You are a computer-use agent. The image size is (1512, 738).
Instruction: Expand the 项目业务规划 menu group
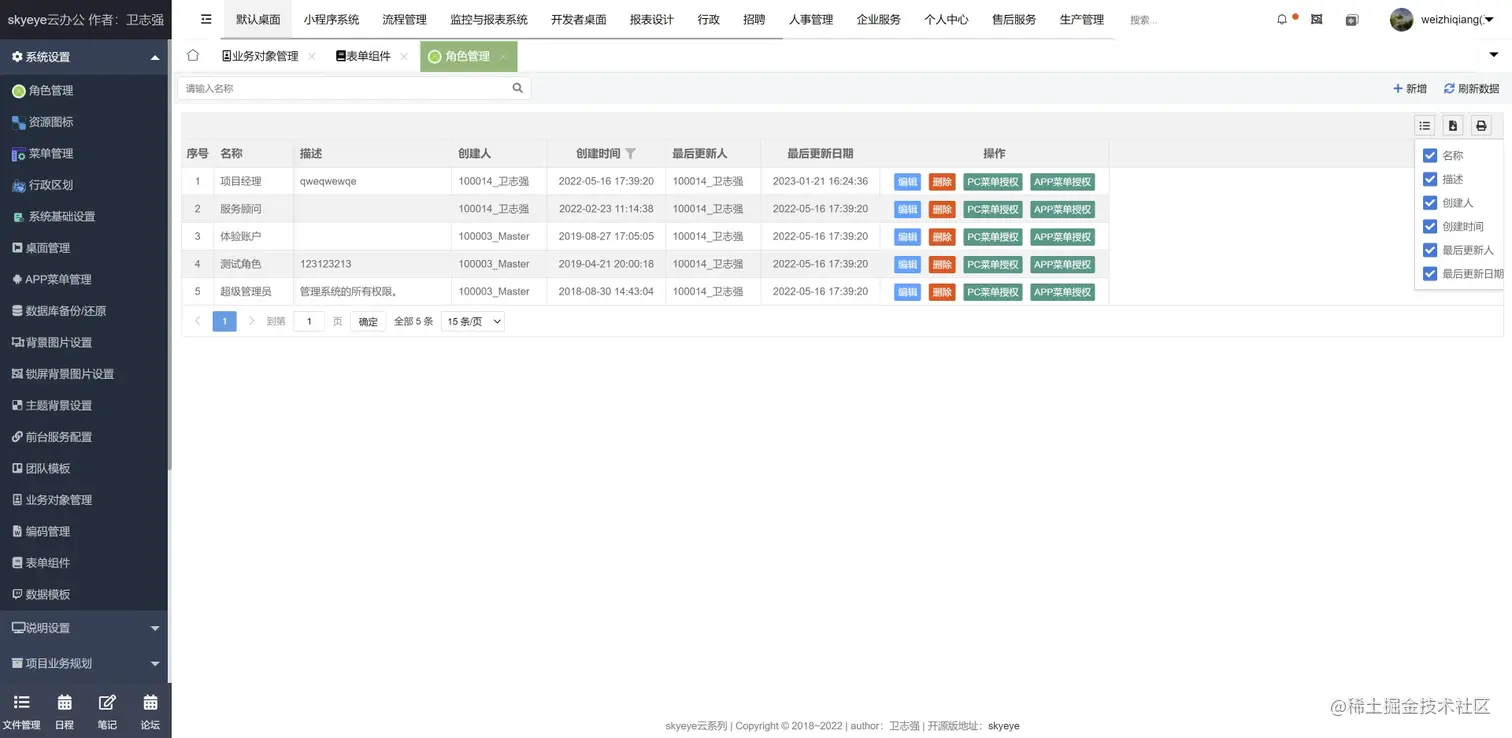(x=85, y=663)
